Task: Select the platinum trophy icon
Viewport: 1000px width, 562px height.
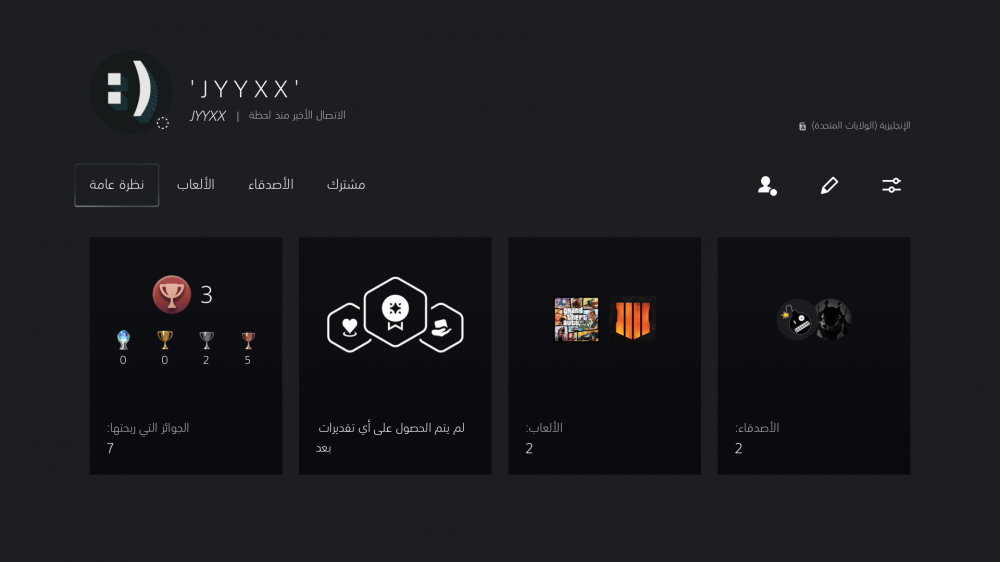Action: click(123, 340)
